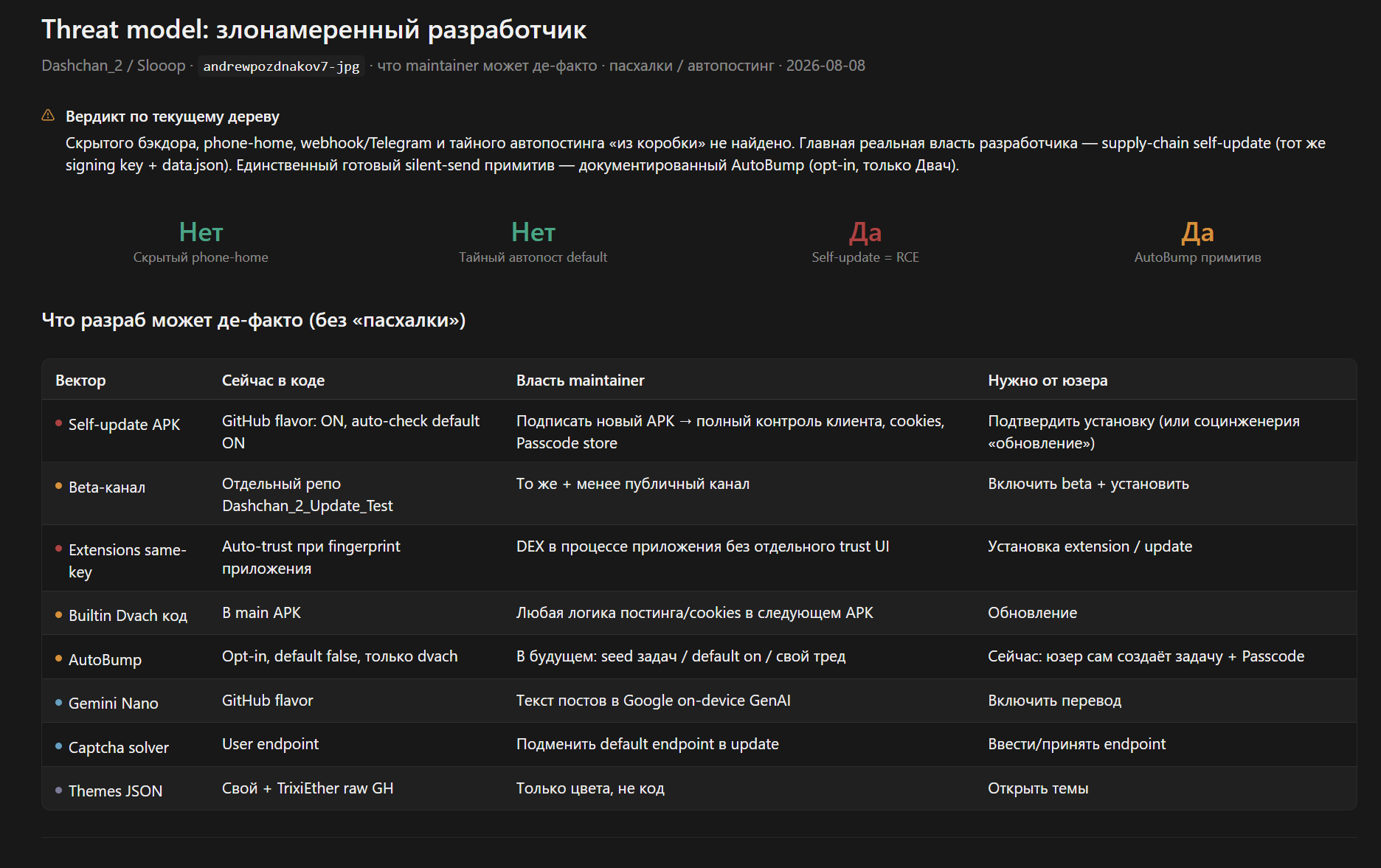Click the orange "Да" above "AutoBump примитив"
Screen dimensions: 1381x868
click(x=1197, y=232)
